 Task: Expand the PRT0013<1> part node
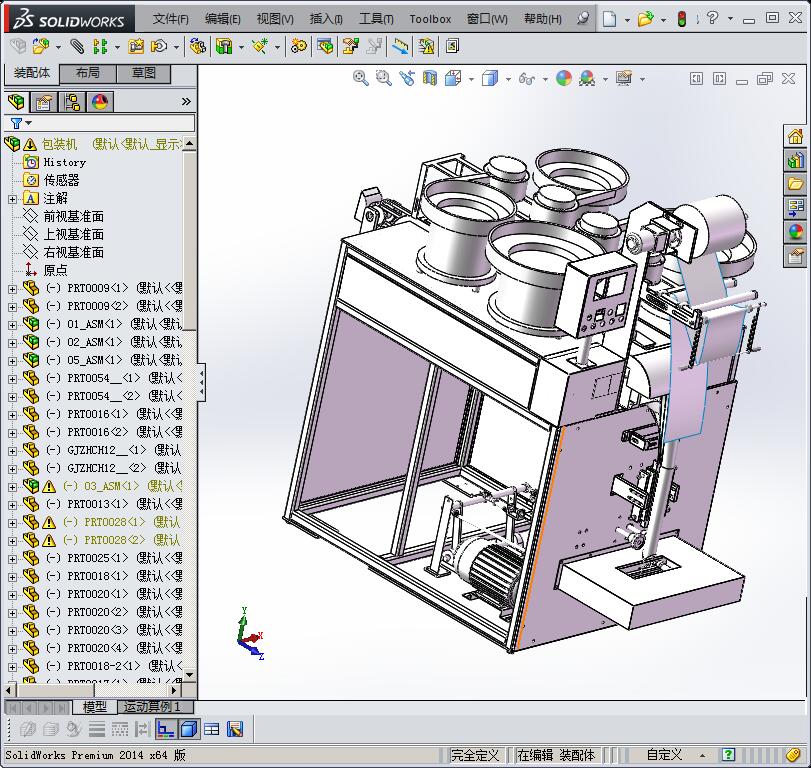coord(12,505)
